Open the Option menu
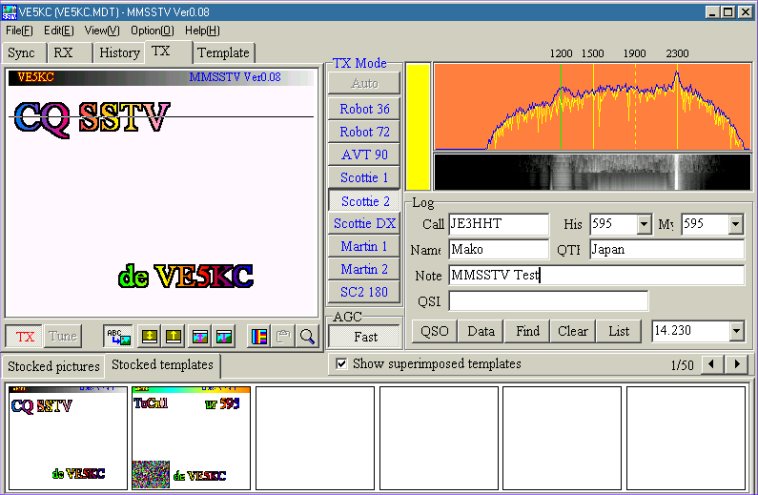 pos(152,30)
